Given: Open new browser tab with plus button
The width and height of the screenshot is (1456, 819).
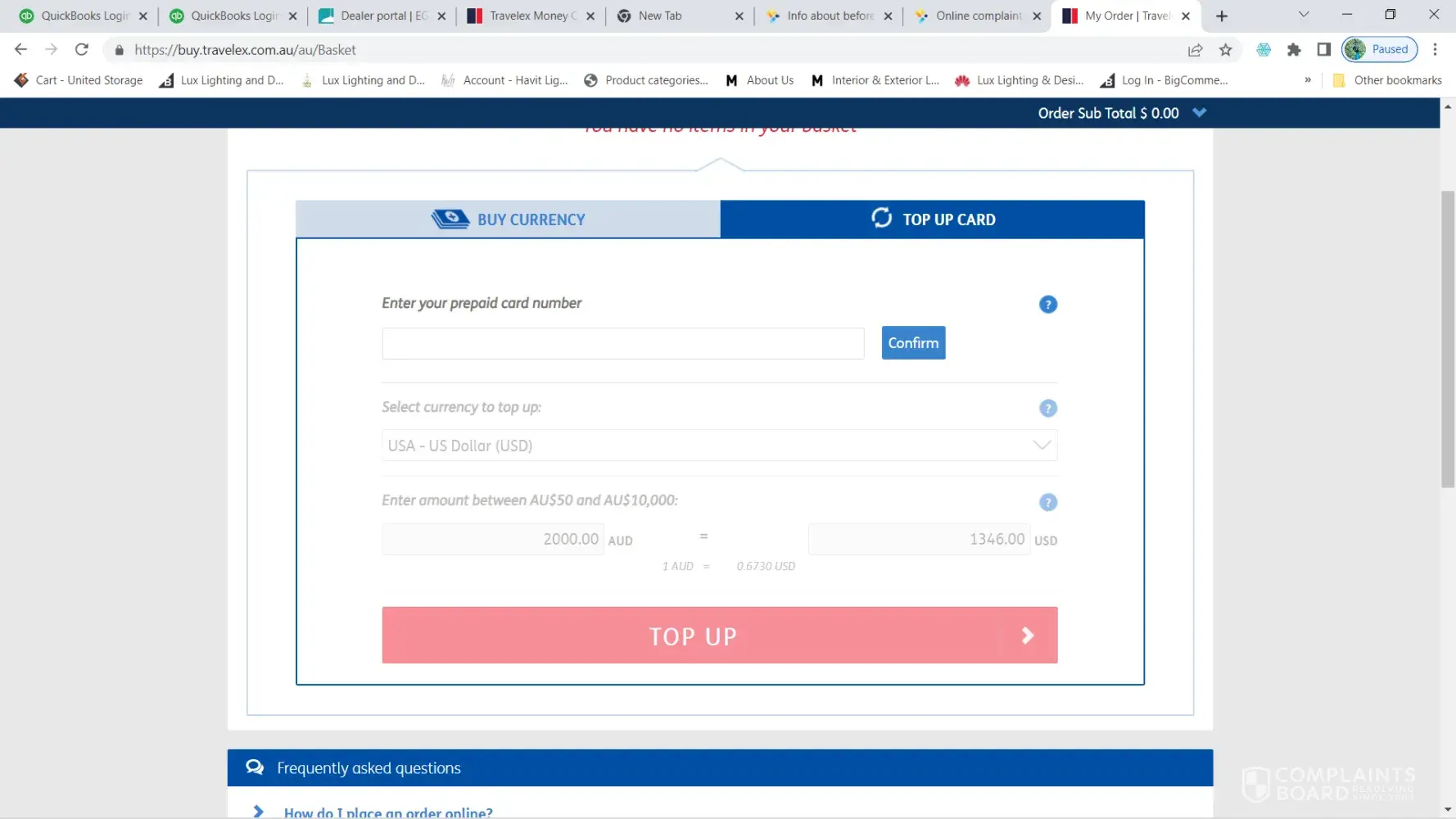Looking at the screenshot, I should pyautogui.click(x=1221, y=16).
